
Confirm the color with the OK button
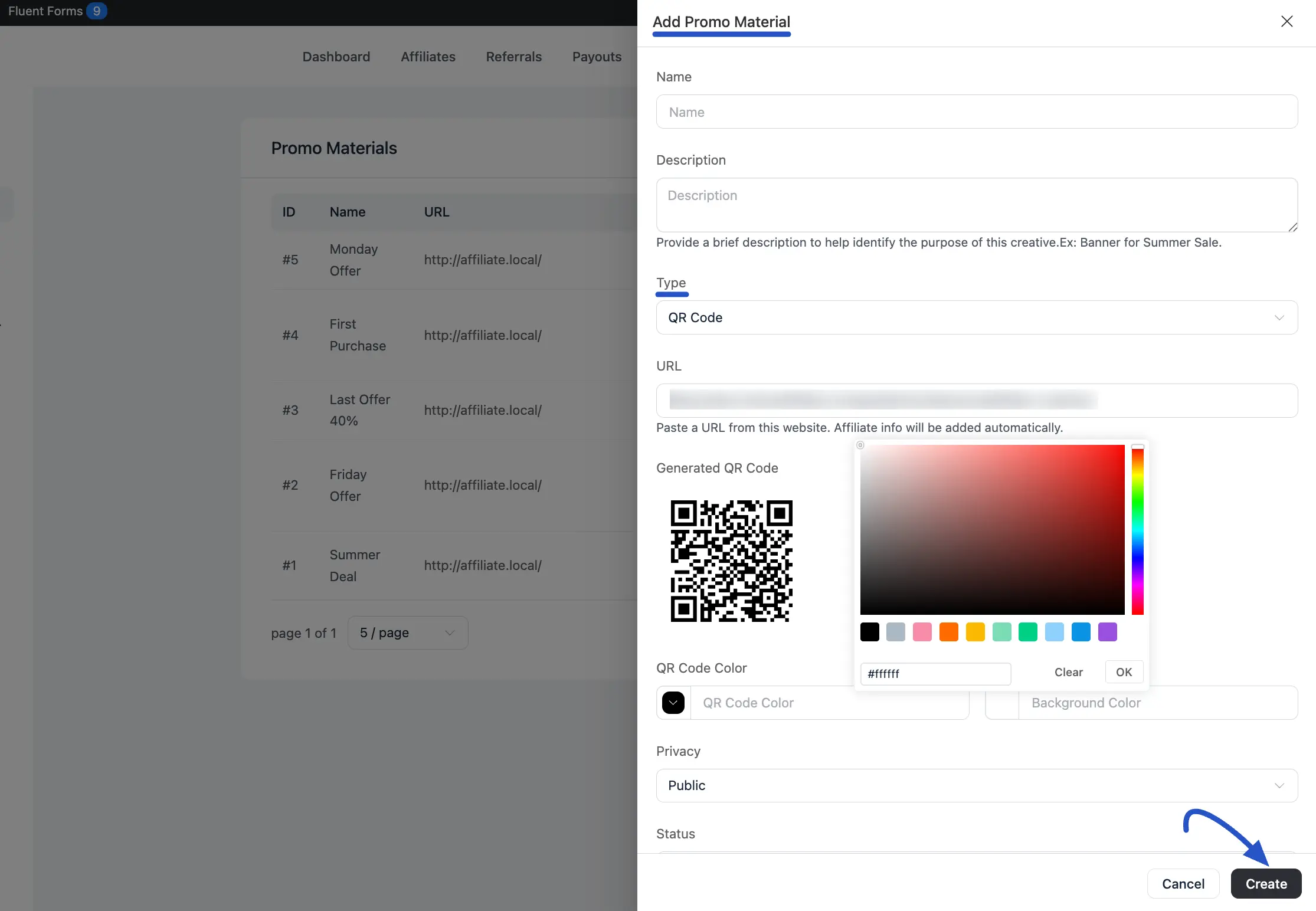(1124, 672)
